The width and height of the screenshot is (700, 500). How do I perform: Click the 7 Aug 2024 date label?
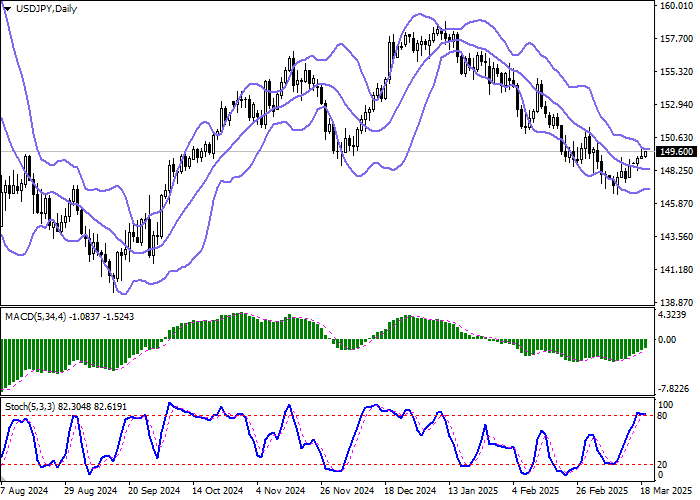pos(26,491)
